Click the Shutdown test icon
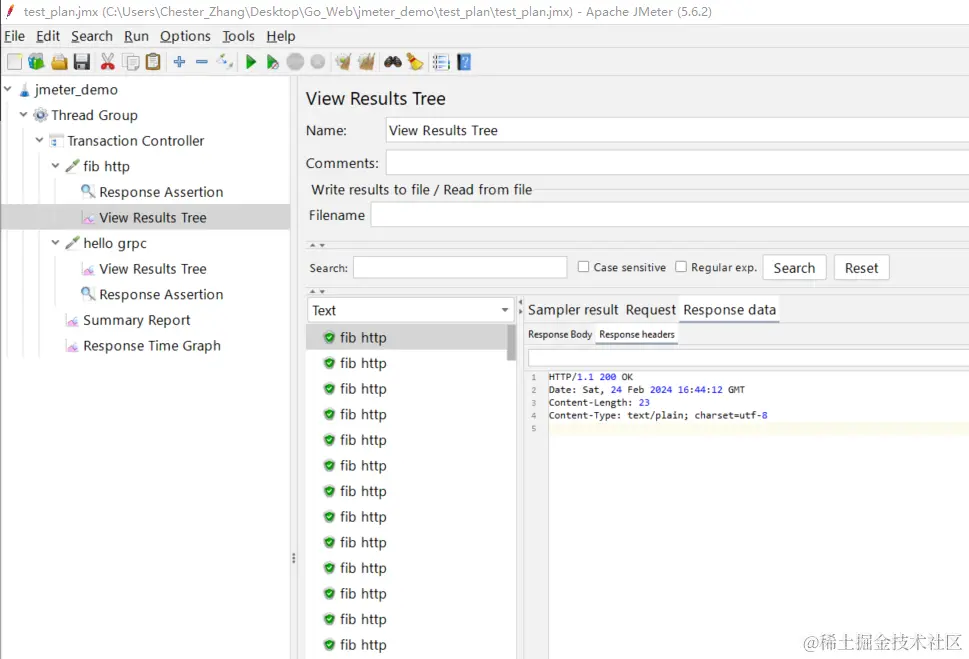The image size is (969, 659). click(318, 62)
